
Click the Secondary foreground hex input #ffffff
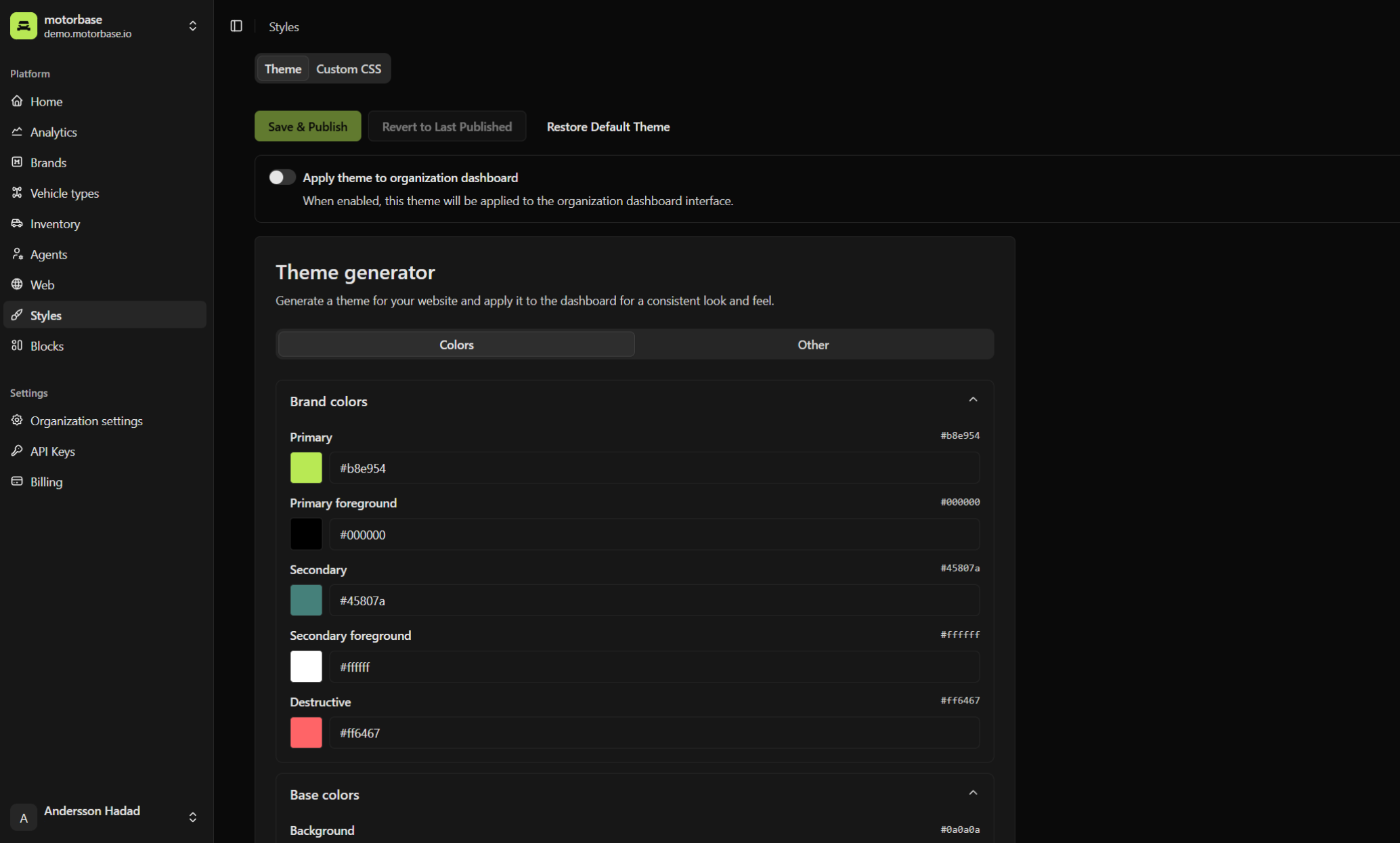point(654,666)
